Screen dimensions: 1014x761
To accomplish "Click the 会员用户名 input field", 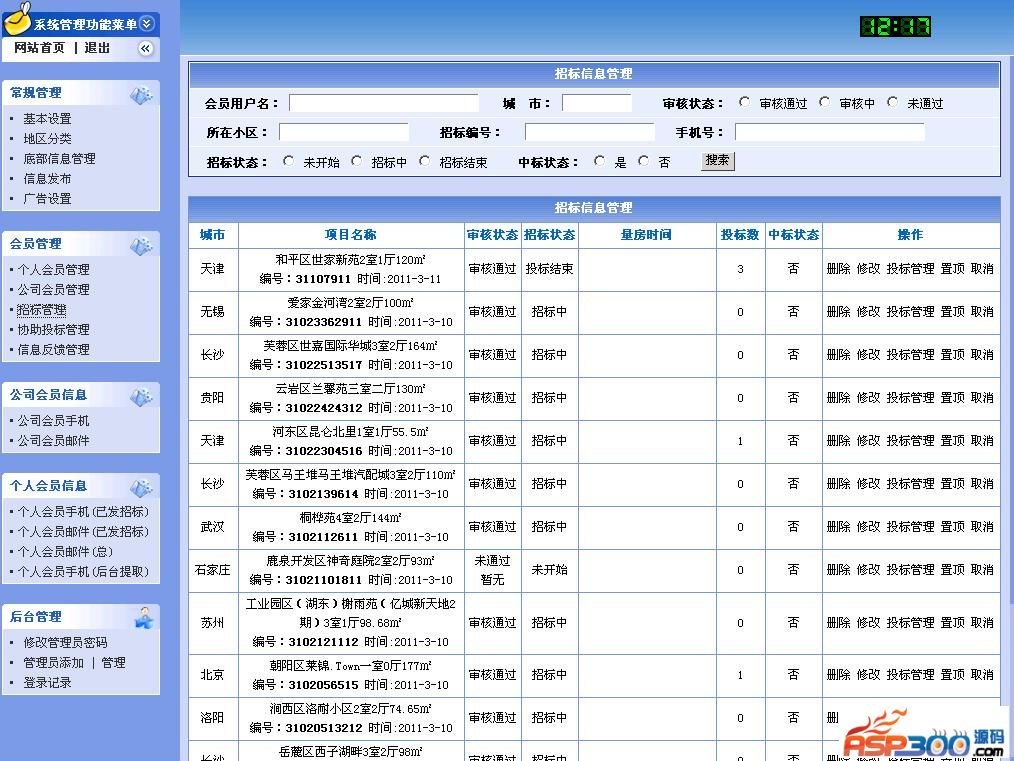I will click(384, 103).
